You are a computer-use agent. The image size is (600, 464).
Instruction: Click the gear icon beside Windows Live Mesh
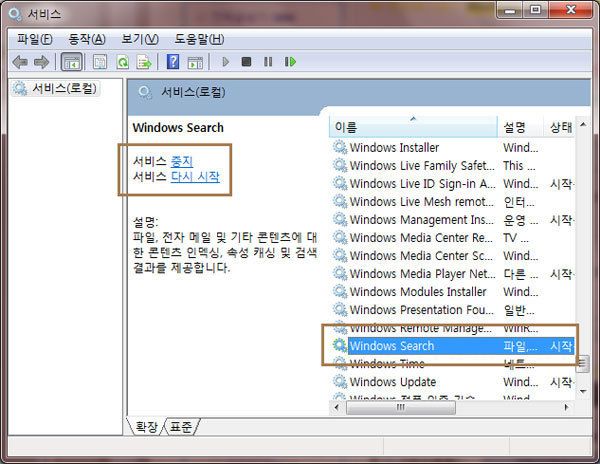[340, 201]
